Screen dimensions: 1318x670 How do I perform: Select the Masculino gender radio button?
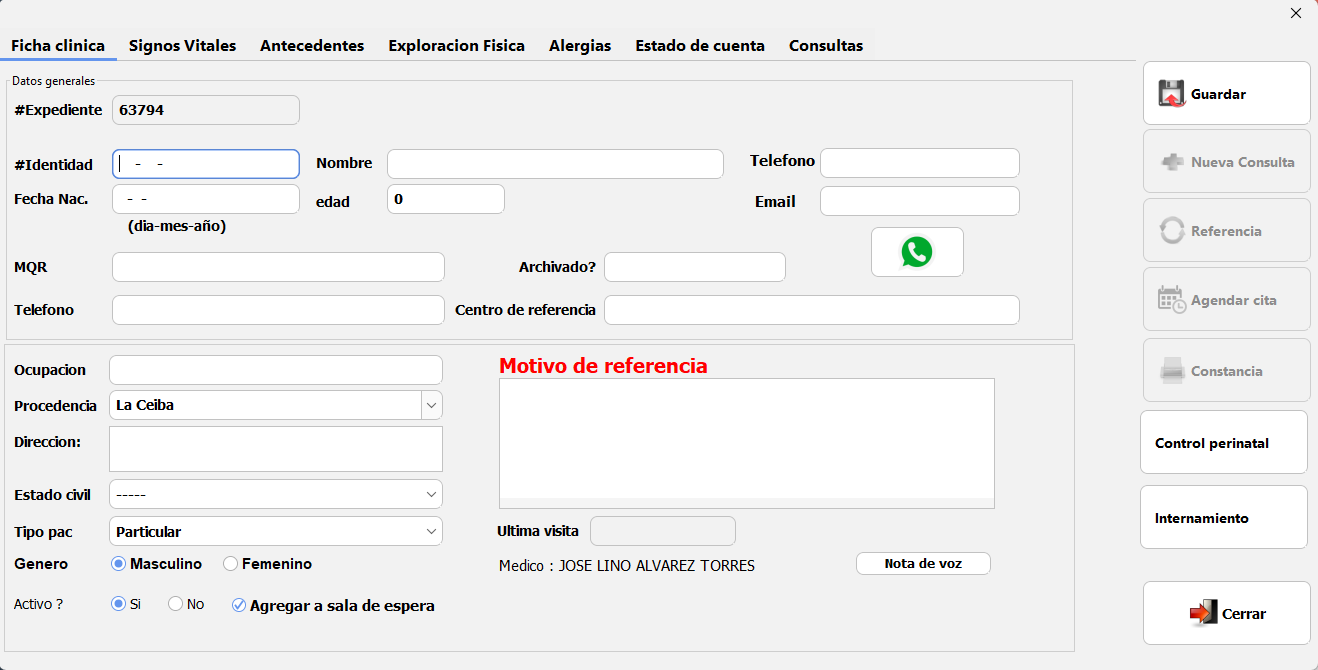coord(119,564)
